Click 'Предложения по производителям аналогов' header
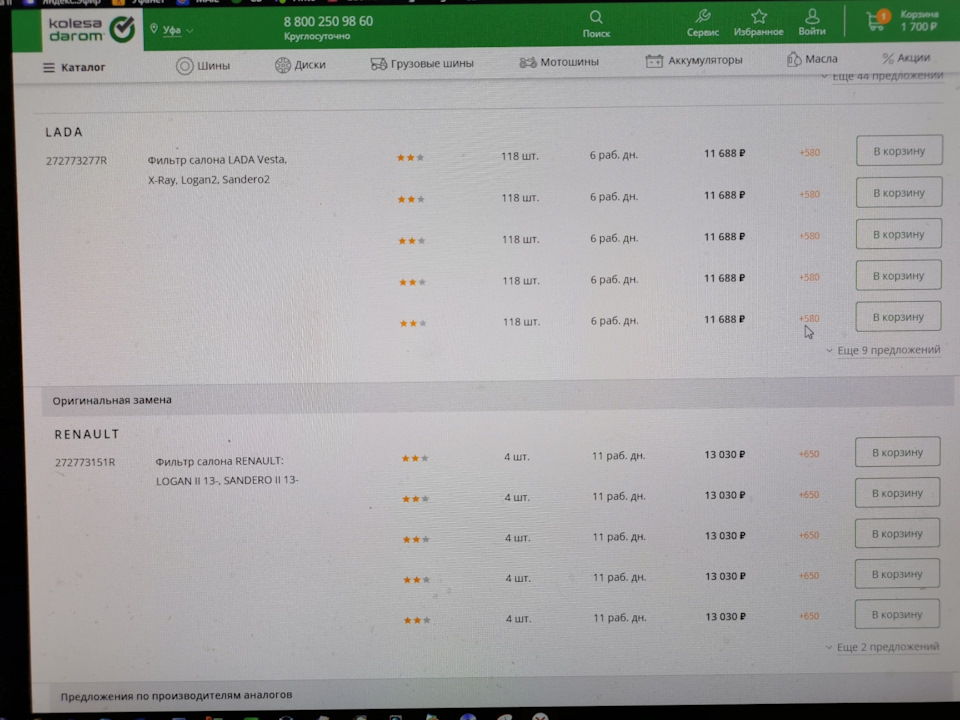 pyautogui.click(x=176, y=696)
